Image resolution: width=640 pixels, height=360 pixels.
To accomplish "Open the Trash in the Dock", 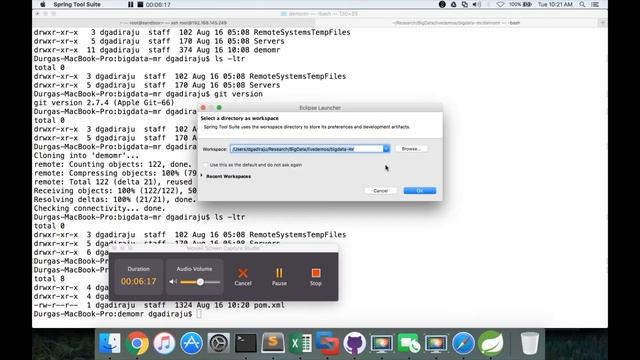I will pyautogui.click(x=530, y=343).
